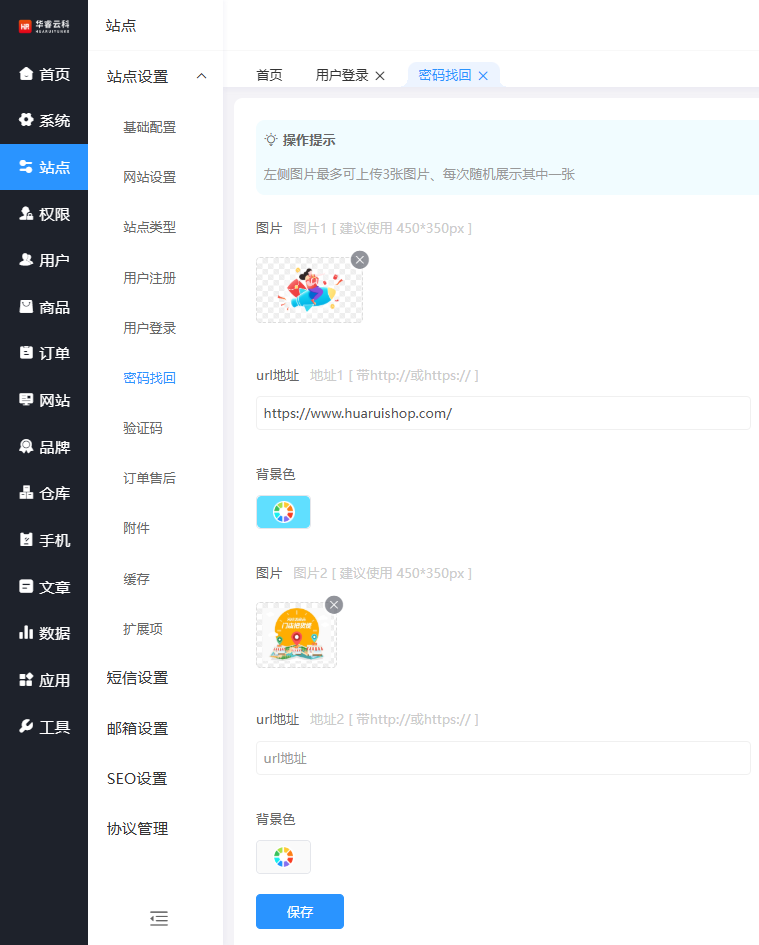Open the 基础配置 settings link

point(149,127)
